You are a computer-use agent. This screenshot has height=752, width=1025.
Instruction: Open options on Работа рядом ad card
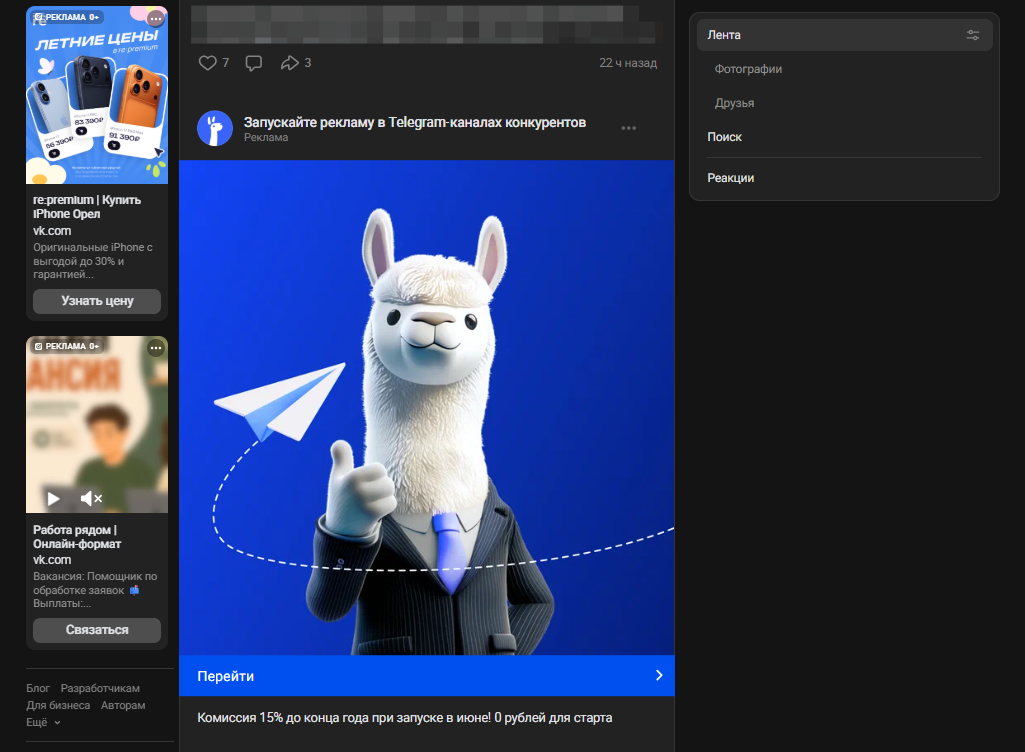[156, 348]
